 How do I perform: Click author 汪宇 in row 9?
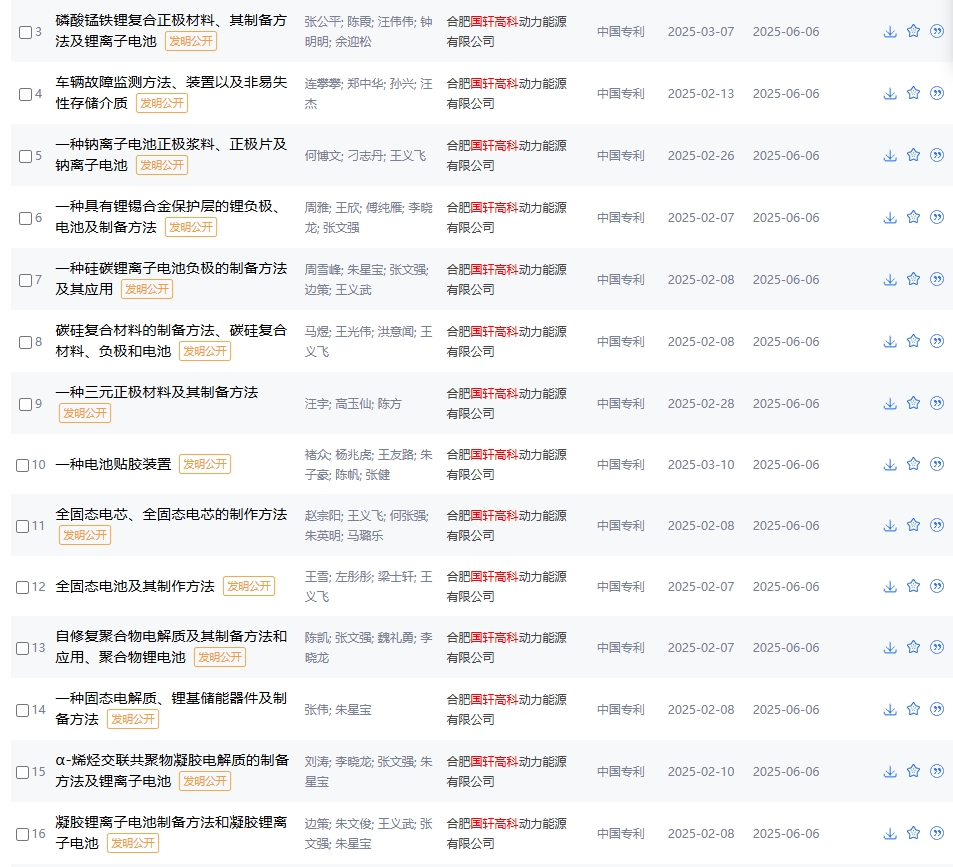317,403
